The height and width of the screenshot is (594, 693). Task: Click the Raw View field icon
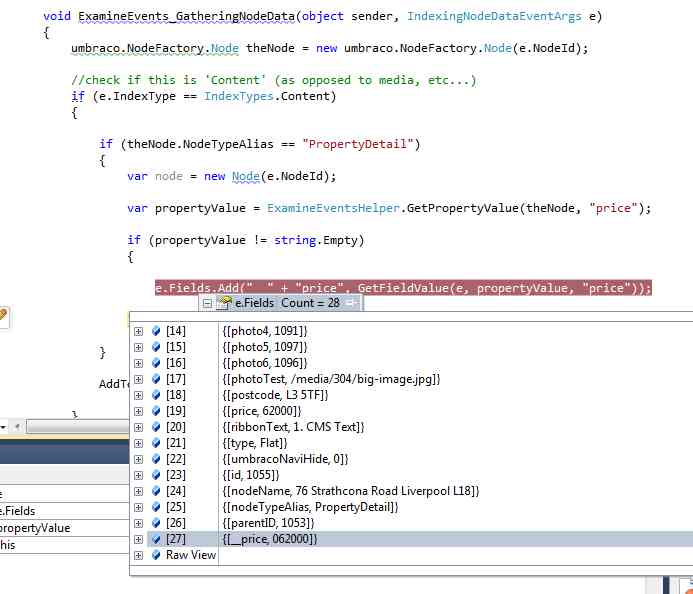click(x=156, y=555)
